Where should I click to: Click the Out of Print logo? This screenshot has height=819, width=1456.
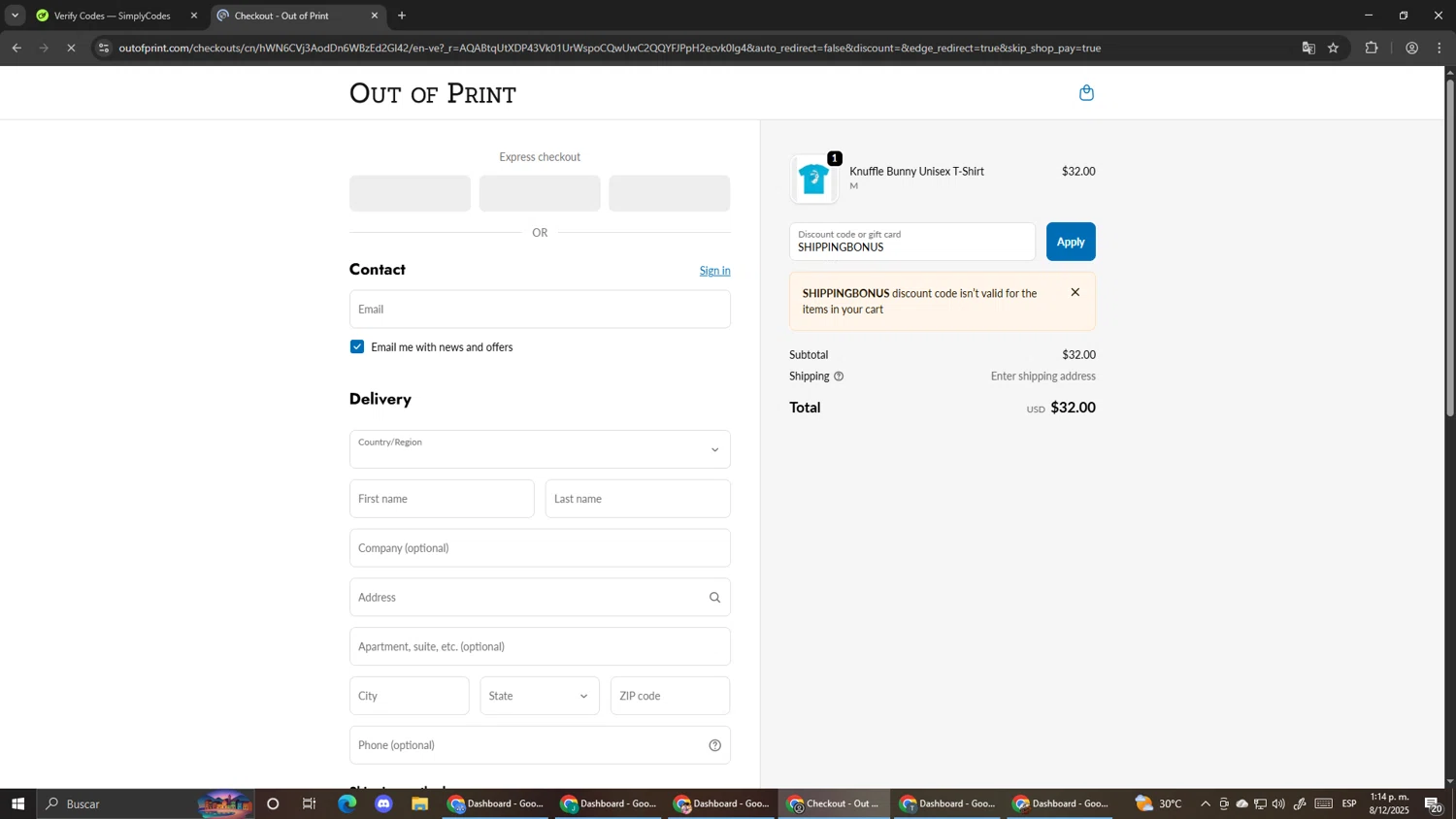coord(433,93)
